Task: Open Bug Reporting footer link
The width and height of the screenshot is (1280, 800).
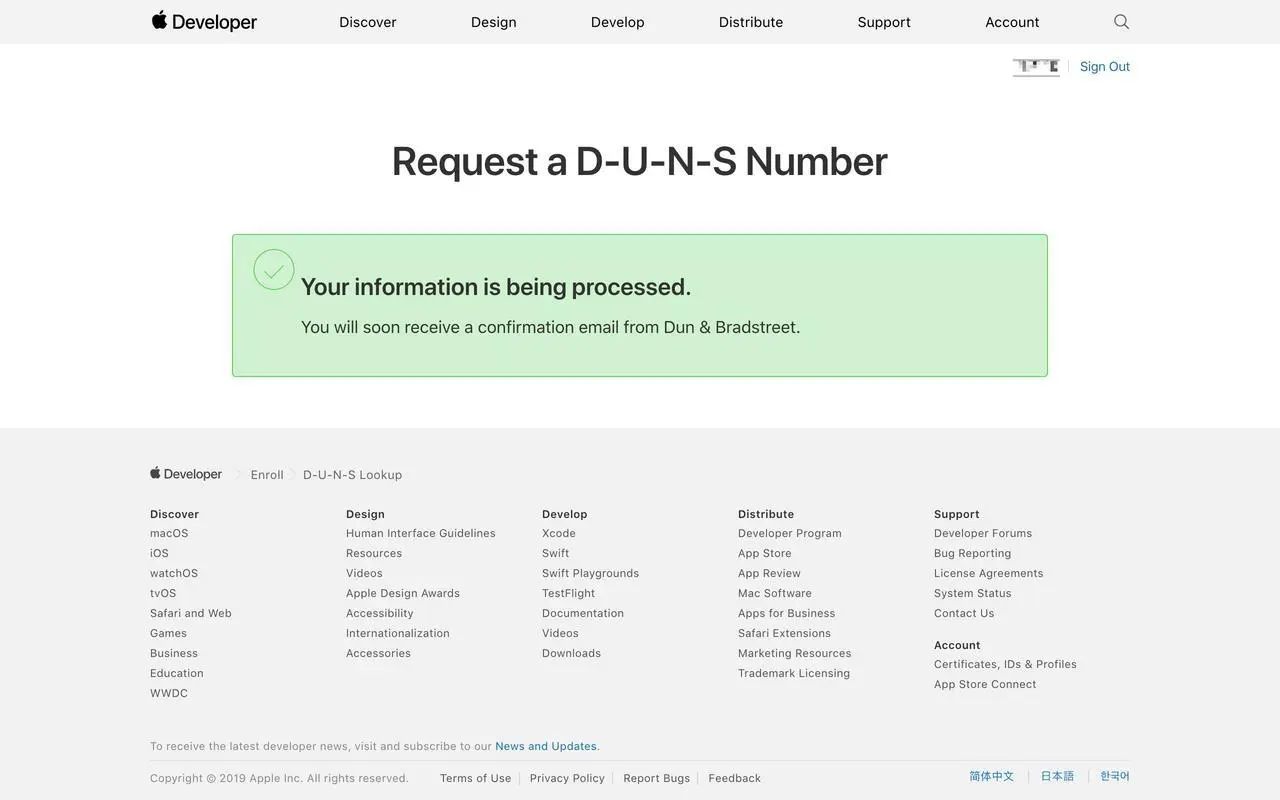Action: [973, 553]
